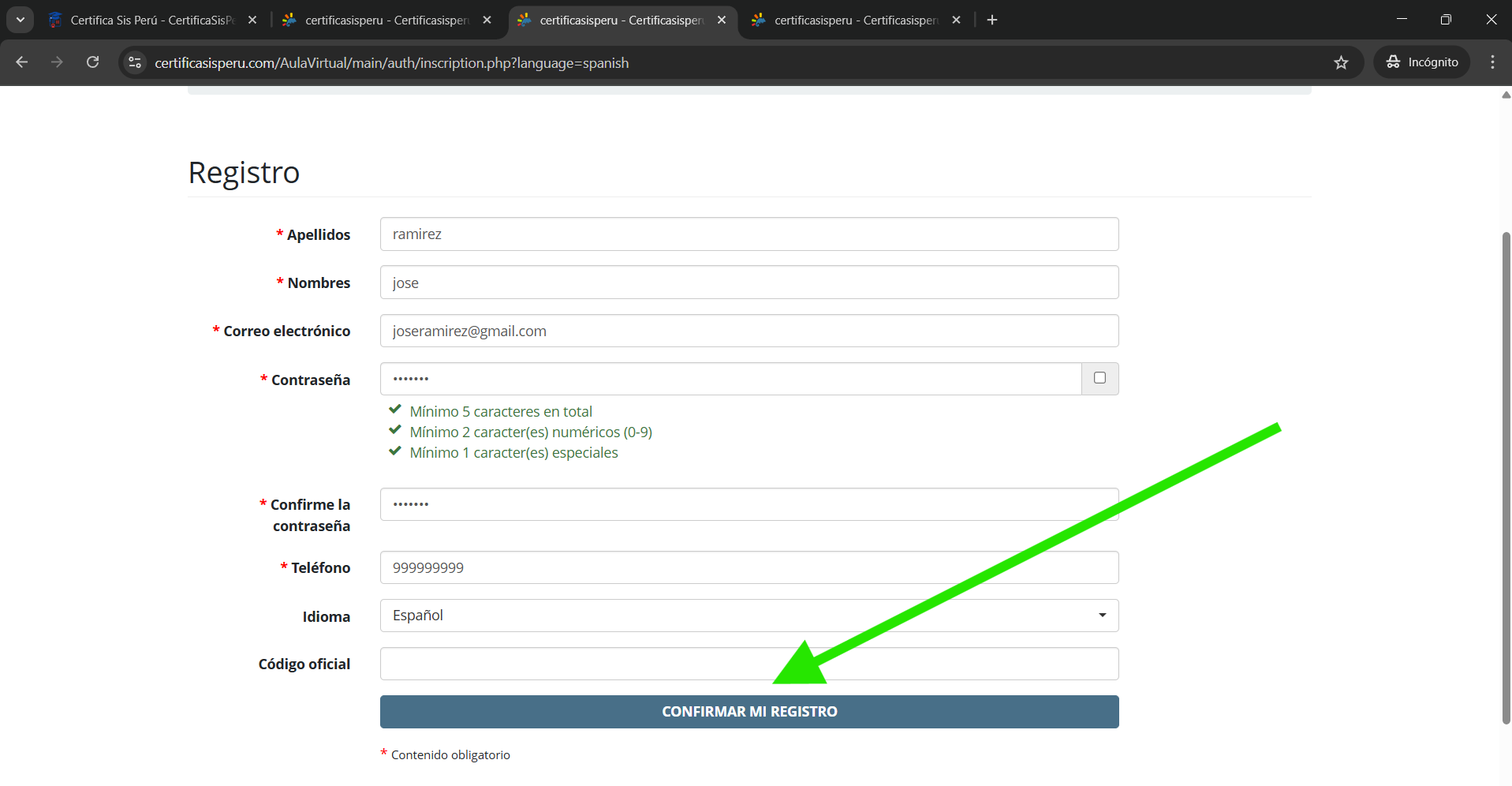Click the Teléfono number field
This screenshot has width=1512, height=786.
point(749,567)
